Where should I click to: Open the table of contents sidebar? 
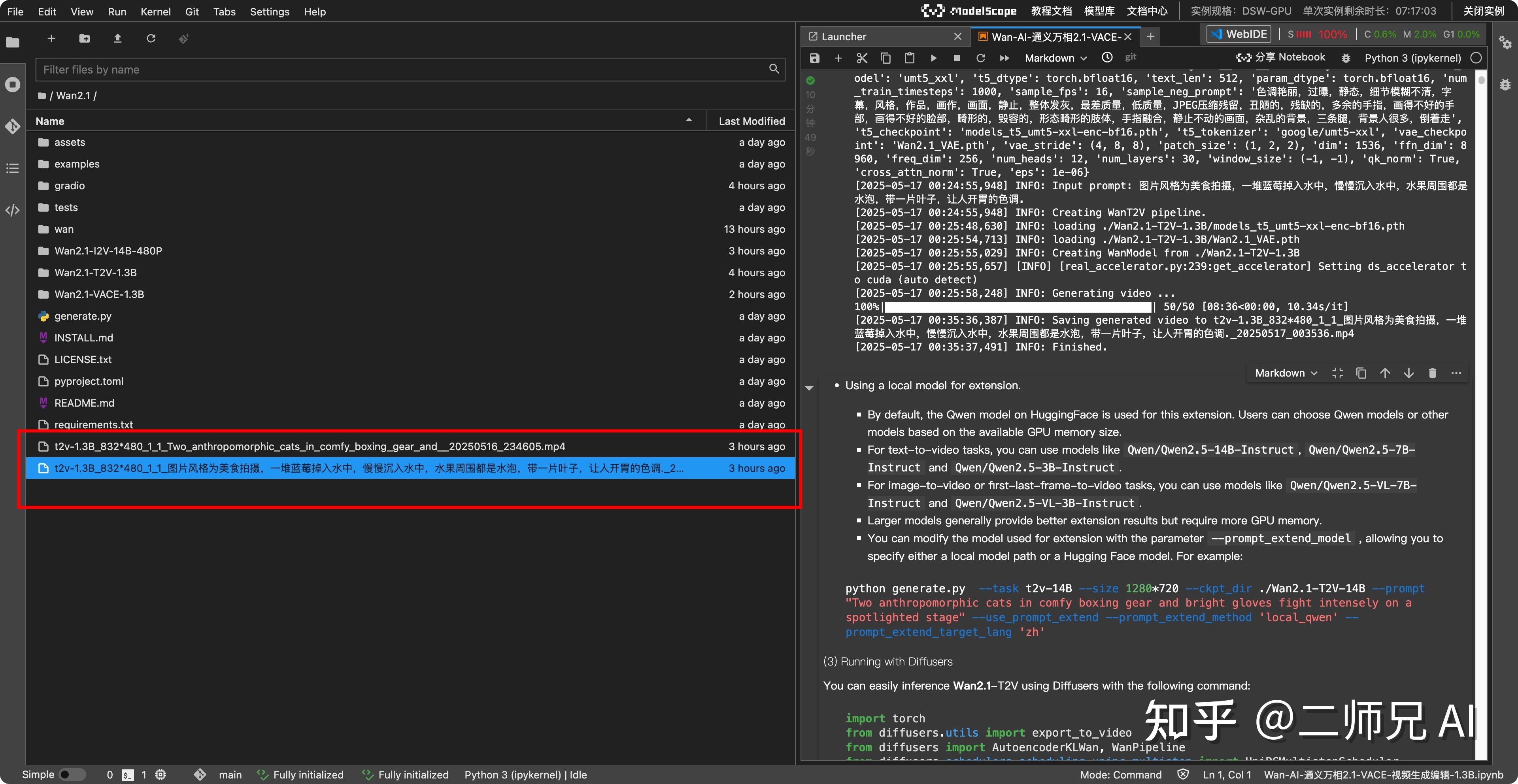(x=12, y=168)
